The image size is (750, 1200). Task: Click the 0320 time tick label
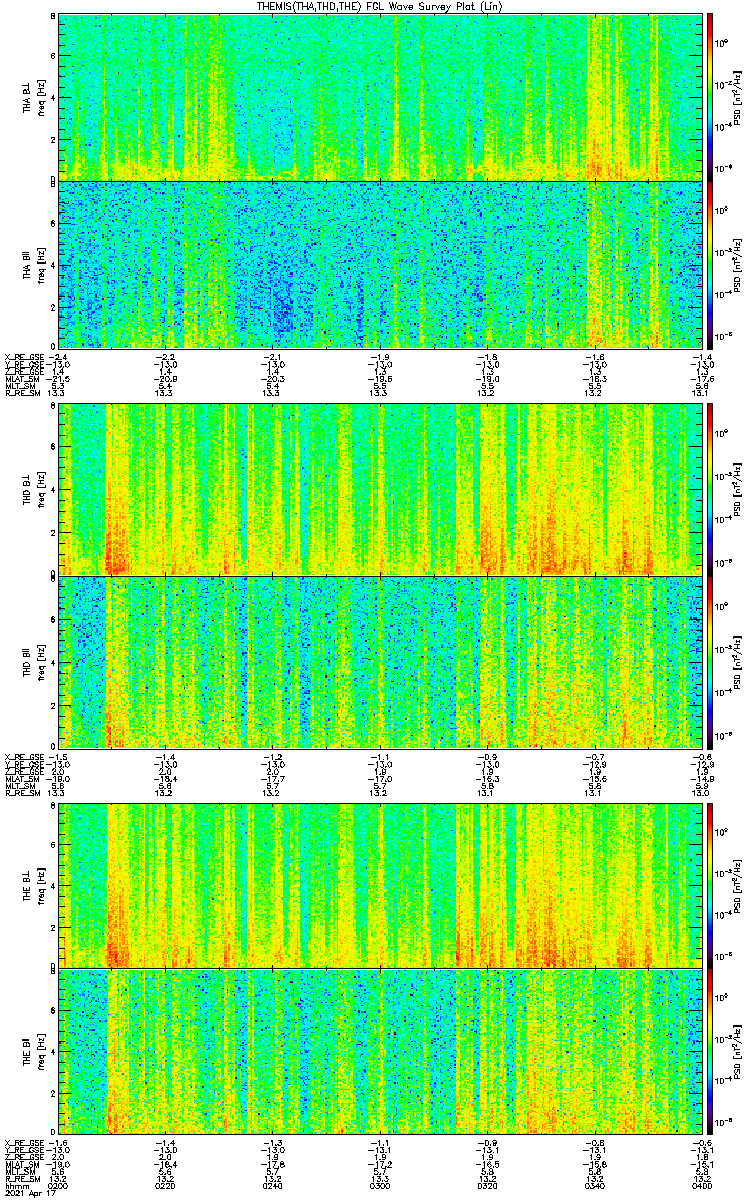pyautogui.click(x=487, y=1186)
